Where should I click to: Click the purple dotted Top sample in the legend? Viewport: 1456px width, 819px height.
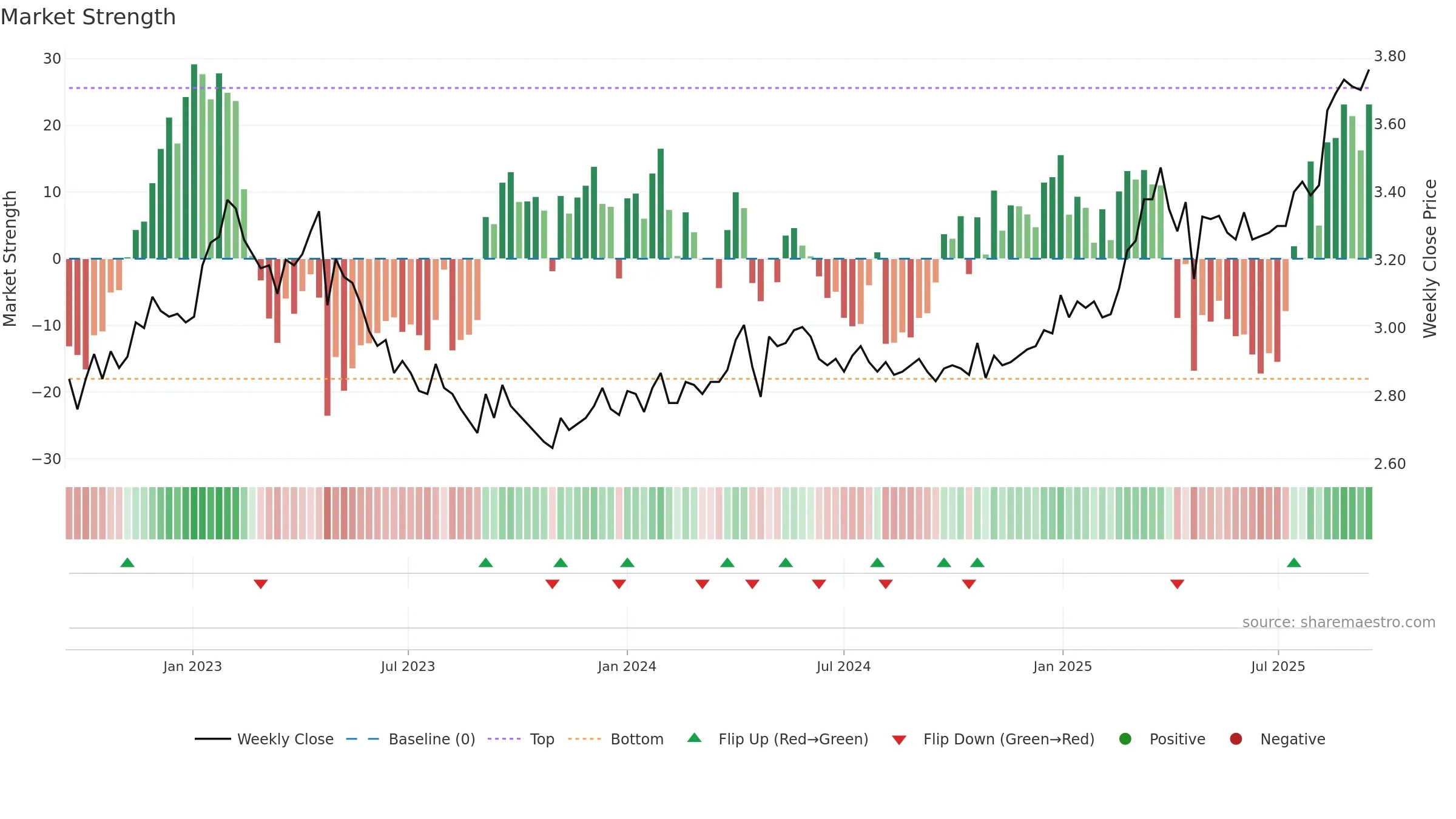click(504, 739)
